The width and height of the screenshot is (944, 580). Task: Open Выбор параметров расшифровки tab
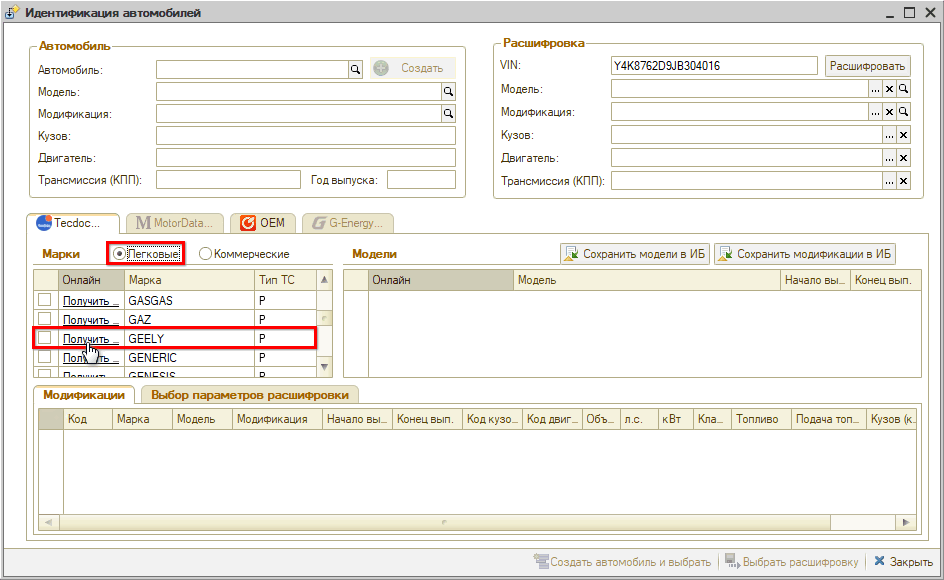coord(250,395)
